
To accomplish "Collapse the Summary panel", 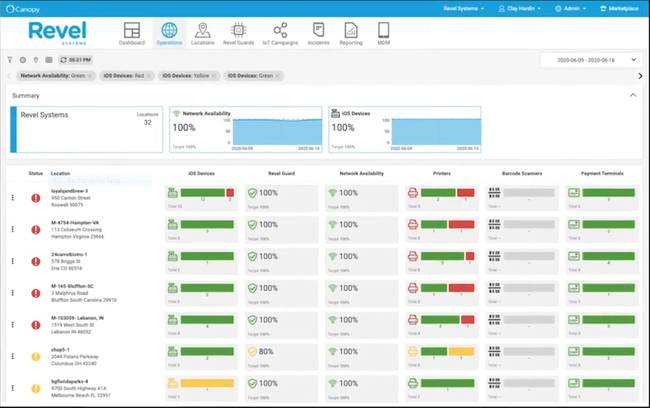I will tap(633, 95).
